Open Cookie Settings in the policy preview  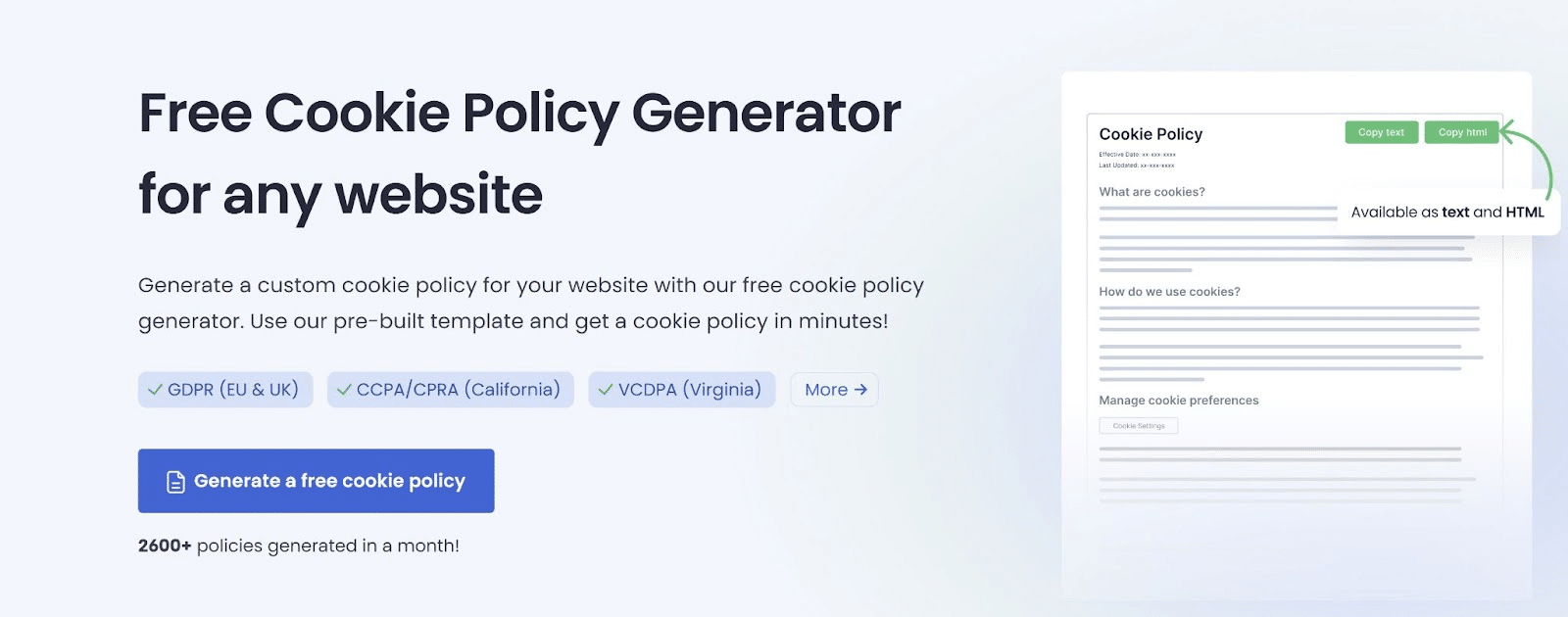click(1139, 426)
